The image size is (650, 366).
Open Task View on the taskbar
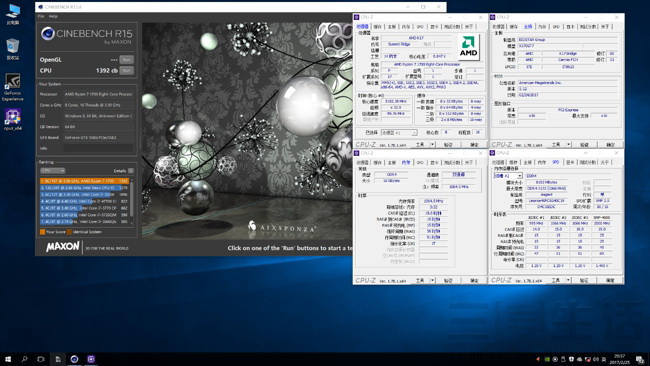pos(41,359)
